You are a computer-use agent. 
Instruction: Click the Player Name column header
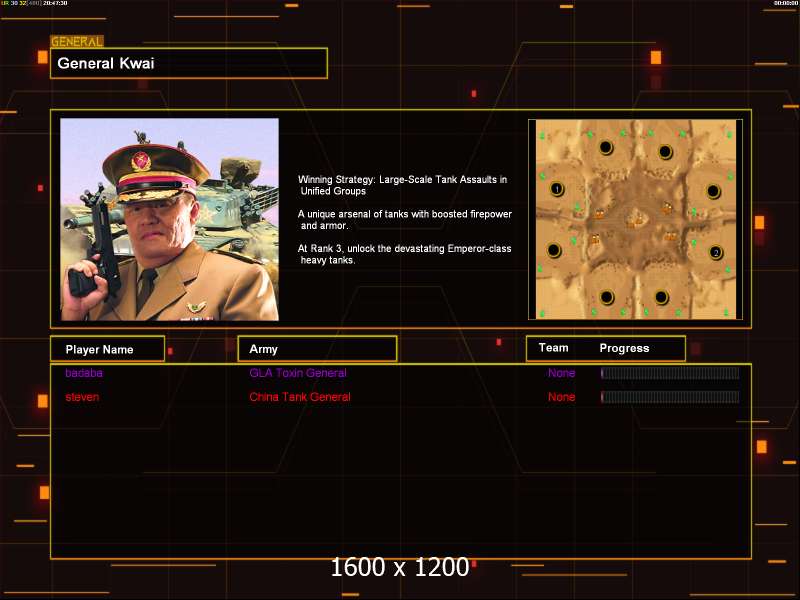pyautogui.click(x=107, y=349)
